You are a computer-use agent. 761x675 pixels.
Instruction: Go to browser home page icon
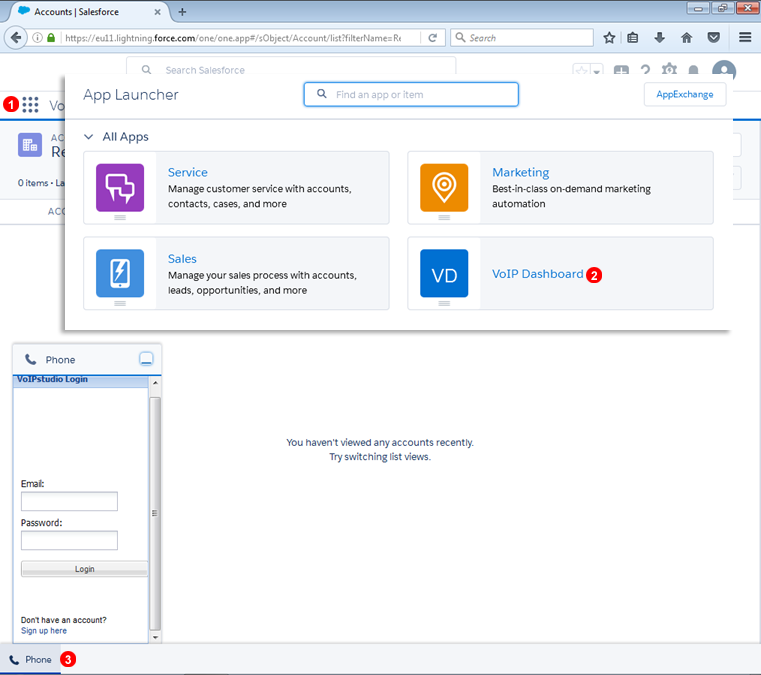tap(686, 38)
